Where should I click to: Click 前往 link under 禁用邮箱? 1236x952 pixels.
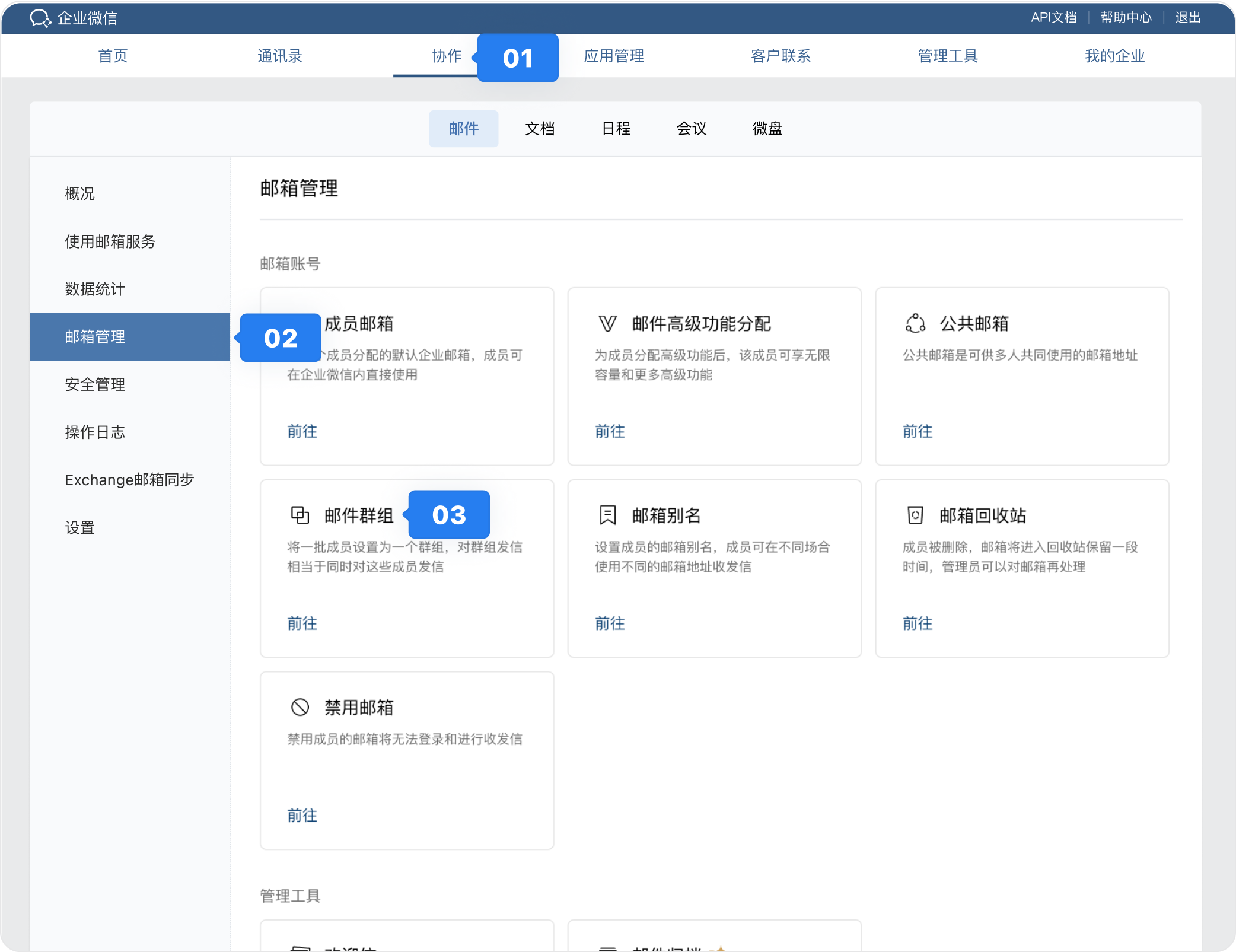[302, 816]
